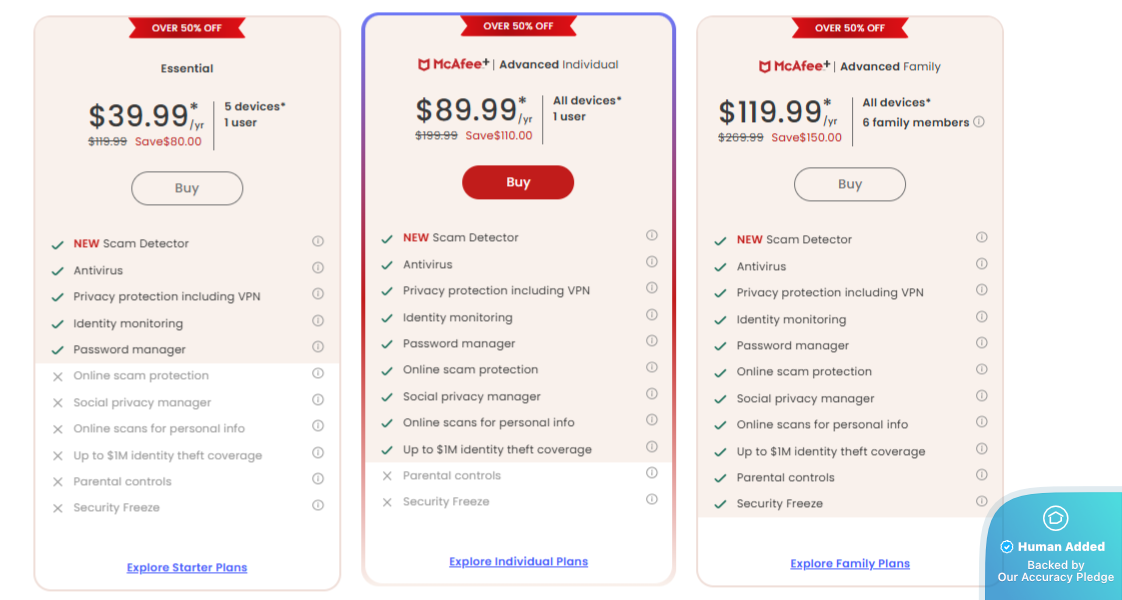Show info for Family Security Freeze
This screenshot has width=1122, height=600.
982,501
